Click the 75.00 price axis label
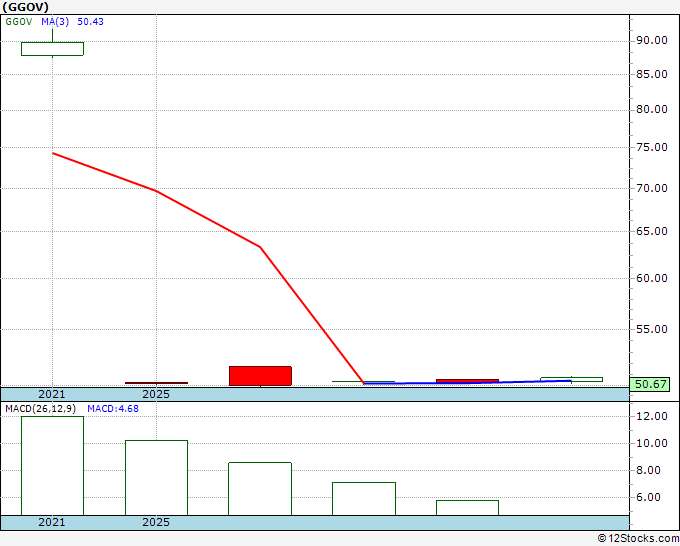This screenshot has width=680, height=546. [652, 147]
